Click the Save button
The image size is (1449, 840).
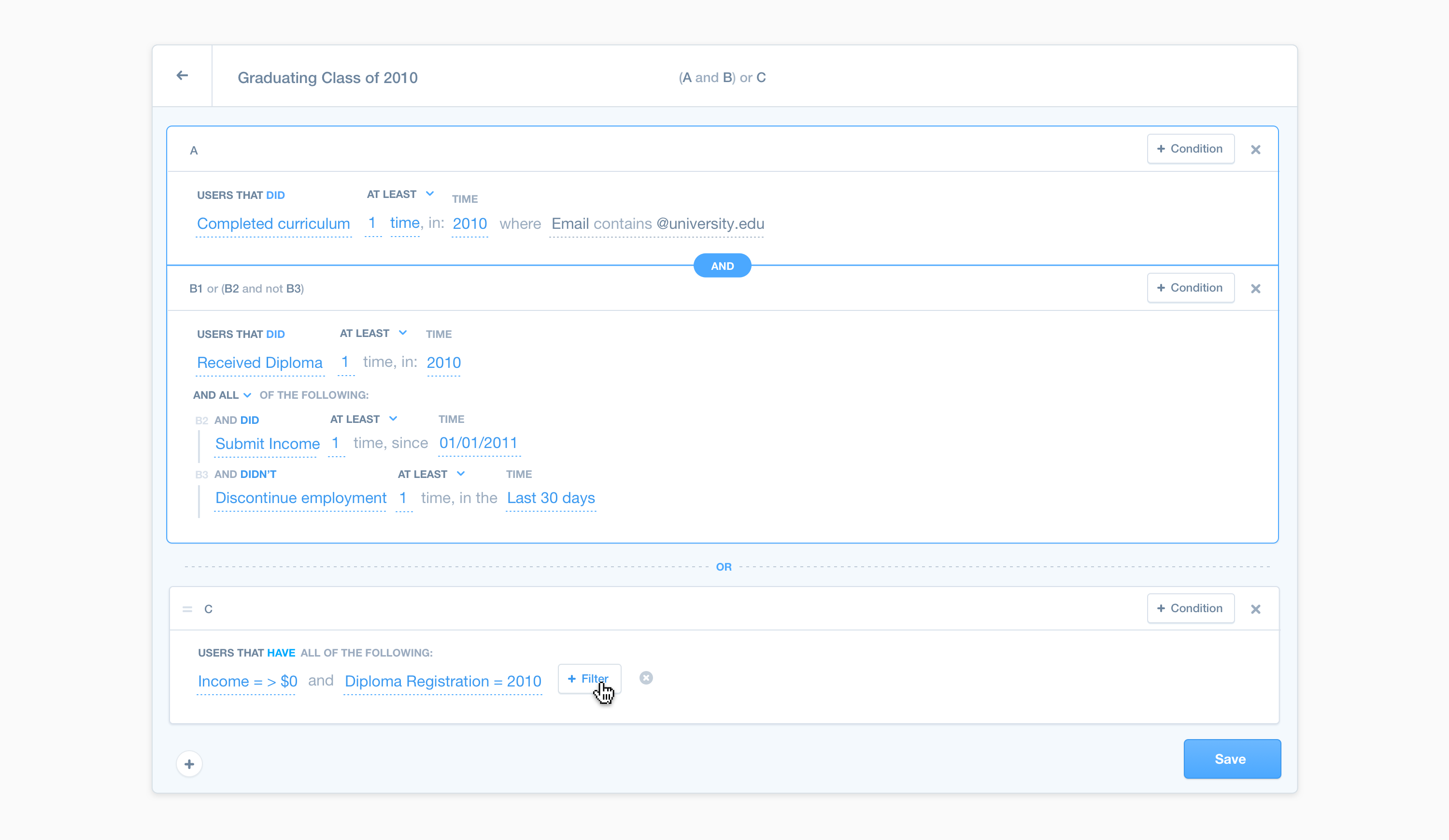[x=1230, y=759]
